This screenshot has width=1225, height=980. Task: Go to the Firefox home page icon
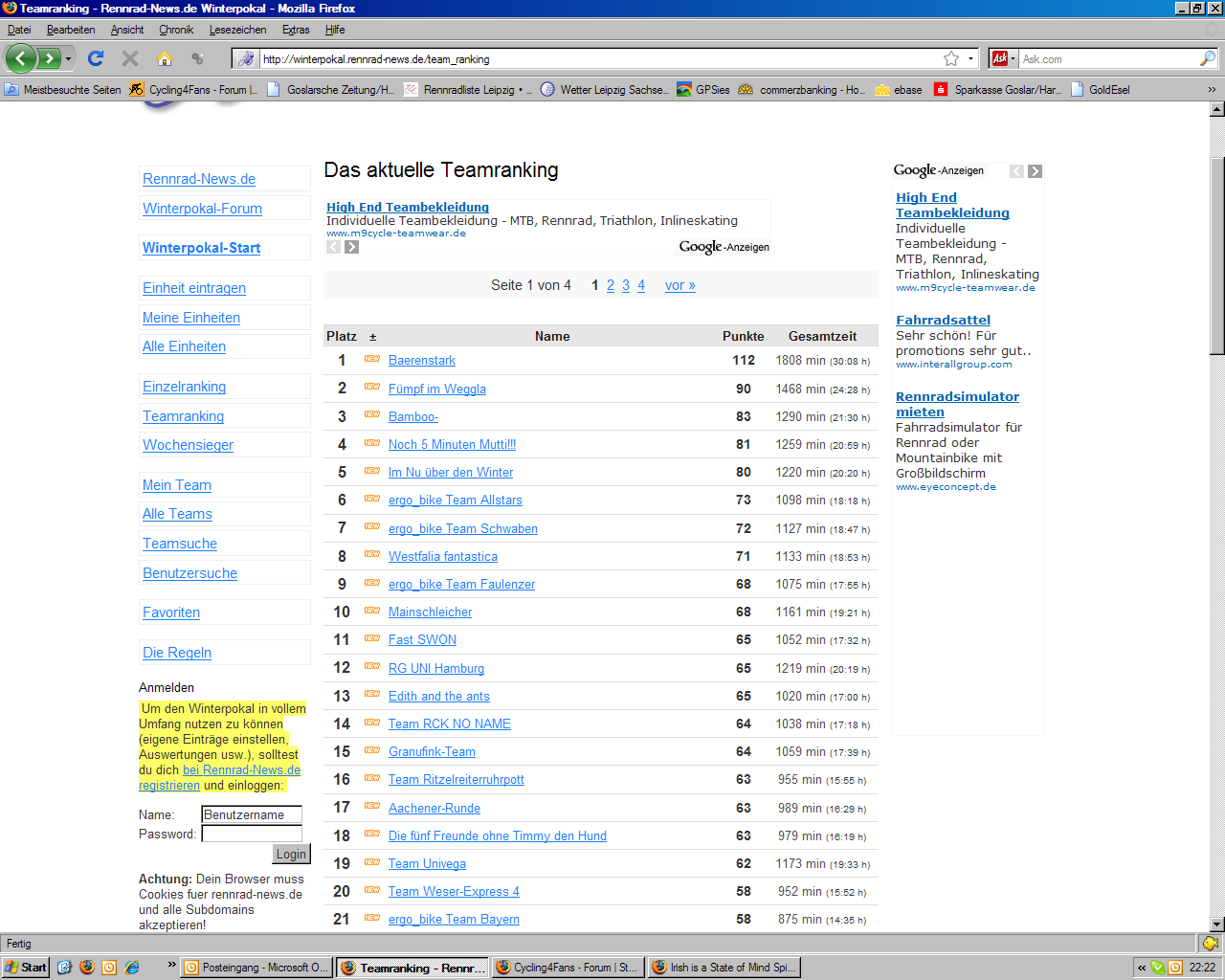[x=165, y=58]
